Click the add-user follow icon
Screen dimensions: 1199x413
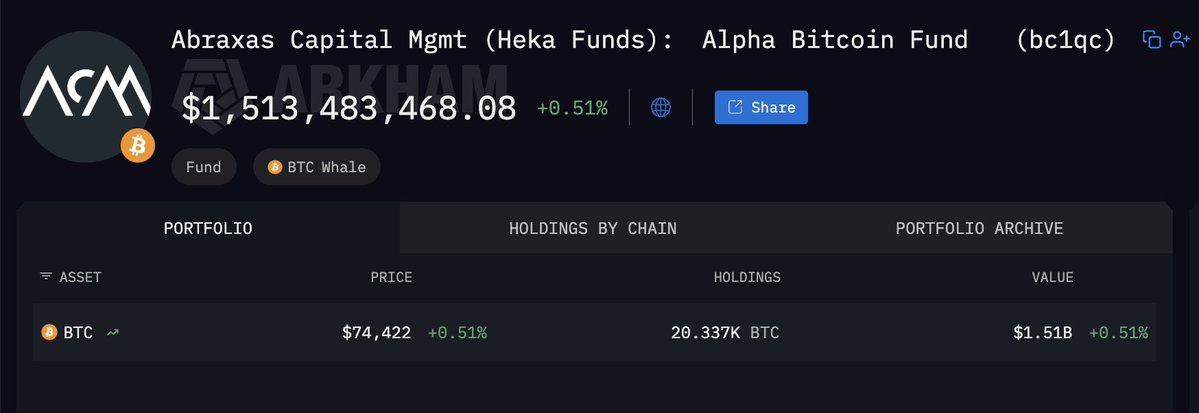(1179, 40)
